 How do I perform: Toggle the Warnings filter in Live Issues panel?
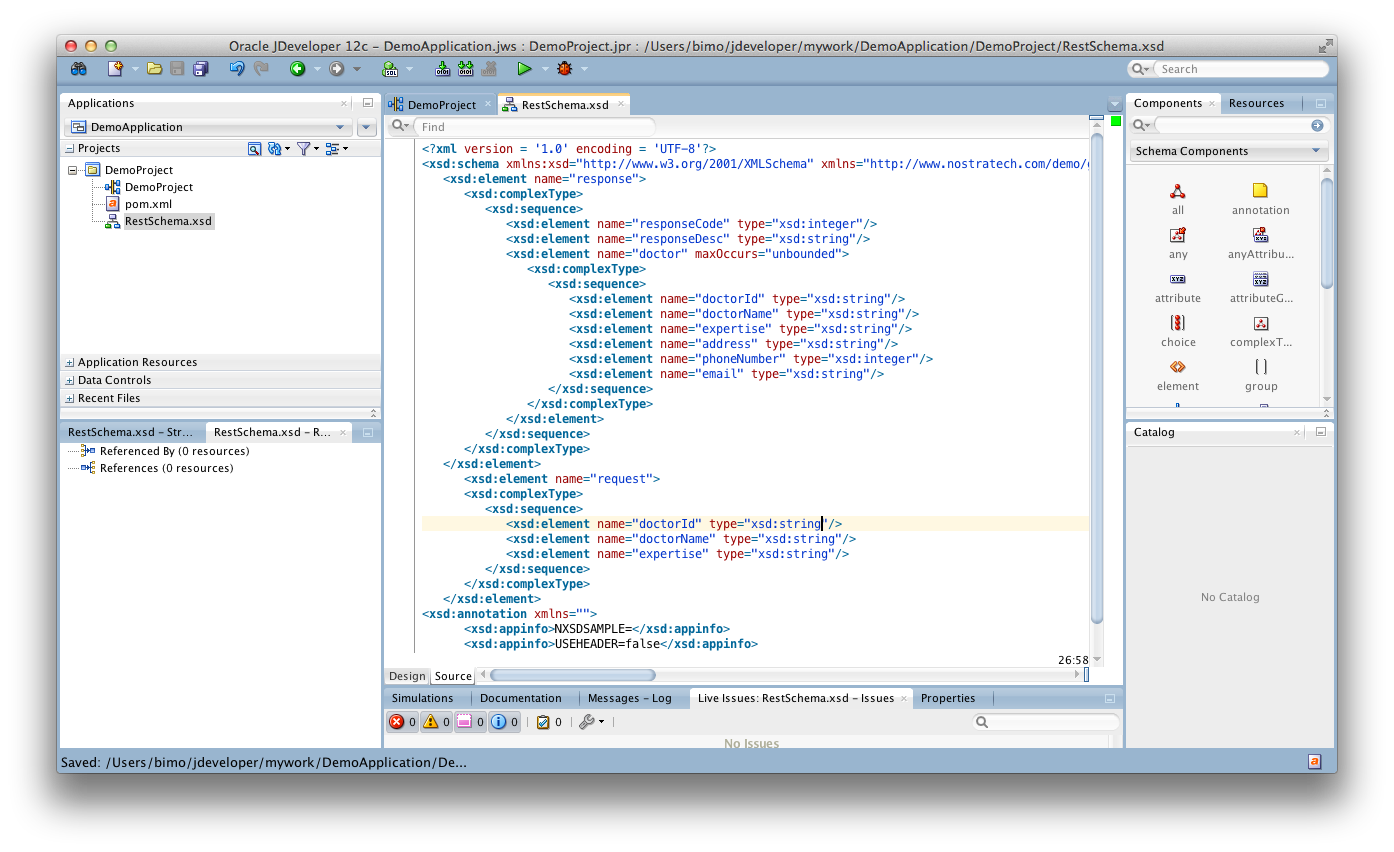tap(435, 721)
